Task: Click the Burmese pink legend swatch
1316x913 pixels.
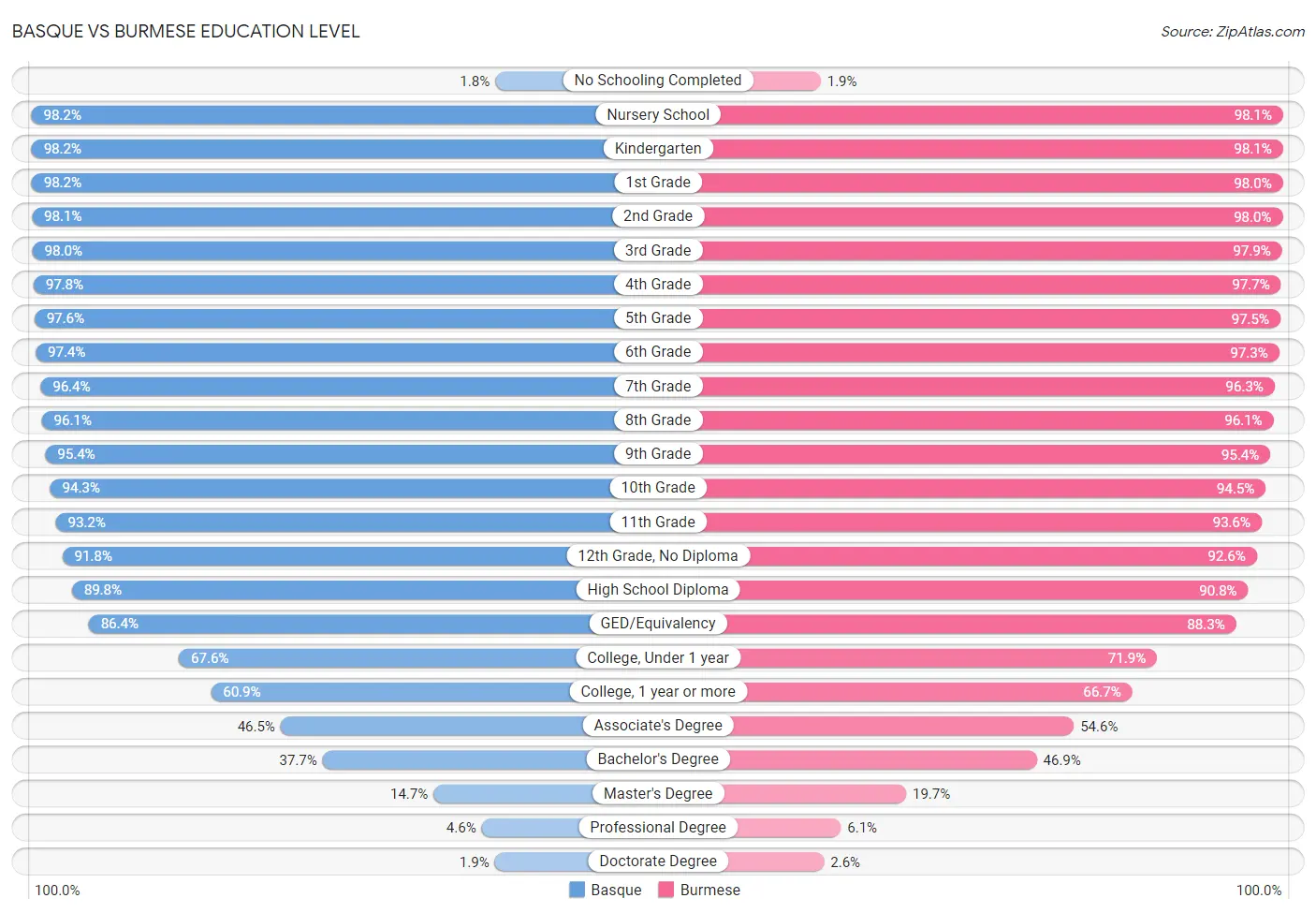Action: coord(666,890)
